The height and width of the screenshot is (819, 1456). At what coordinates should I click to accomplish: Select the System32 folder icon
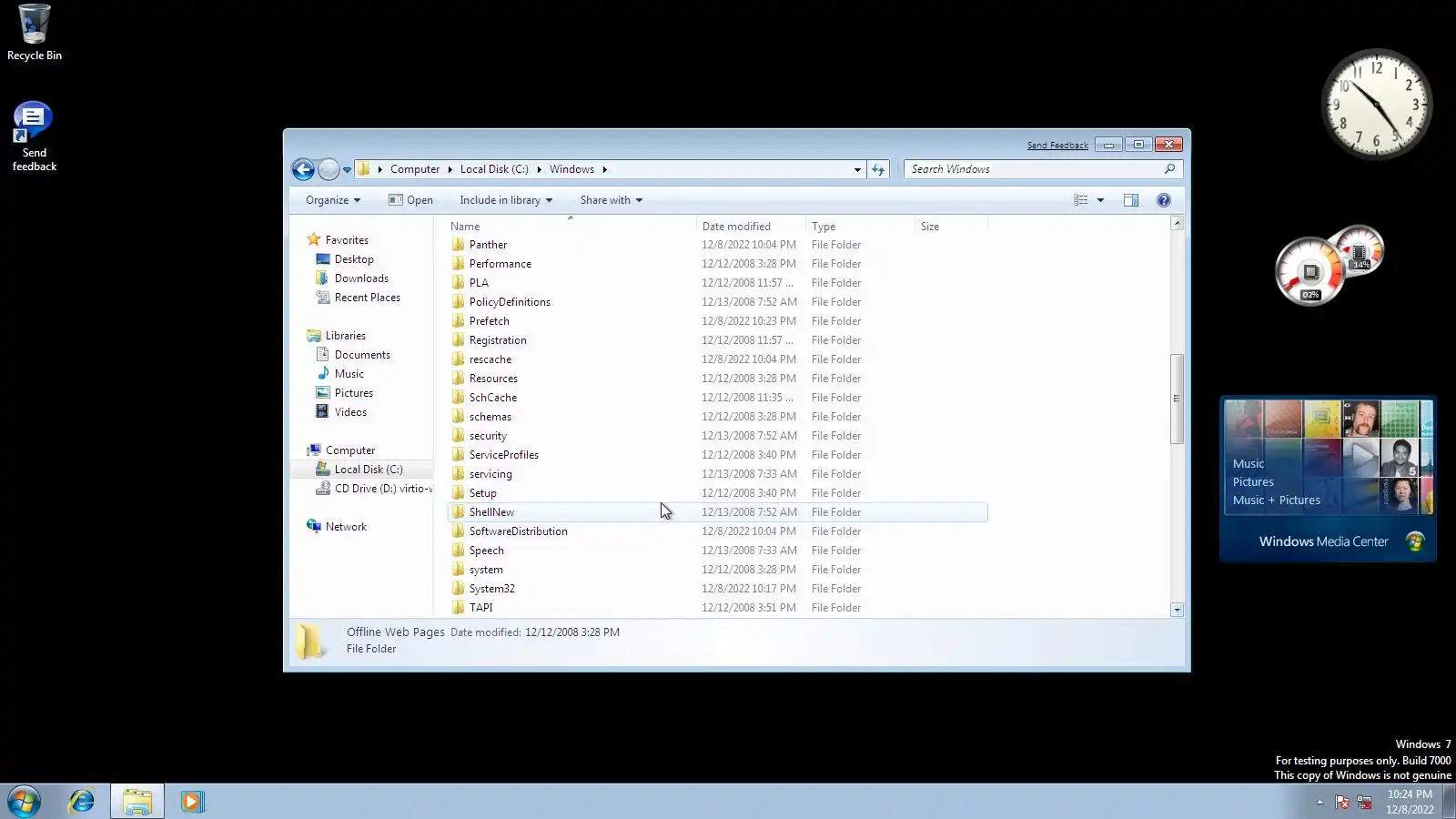[458, 589]
